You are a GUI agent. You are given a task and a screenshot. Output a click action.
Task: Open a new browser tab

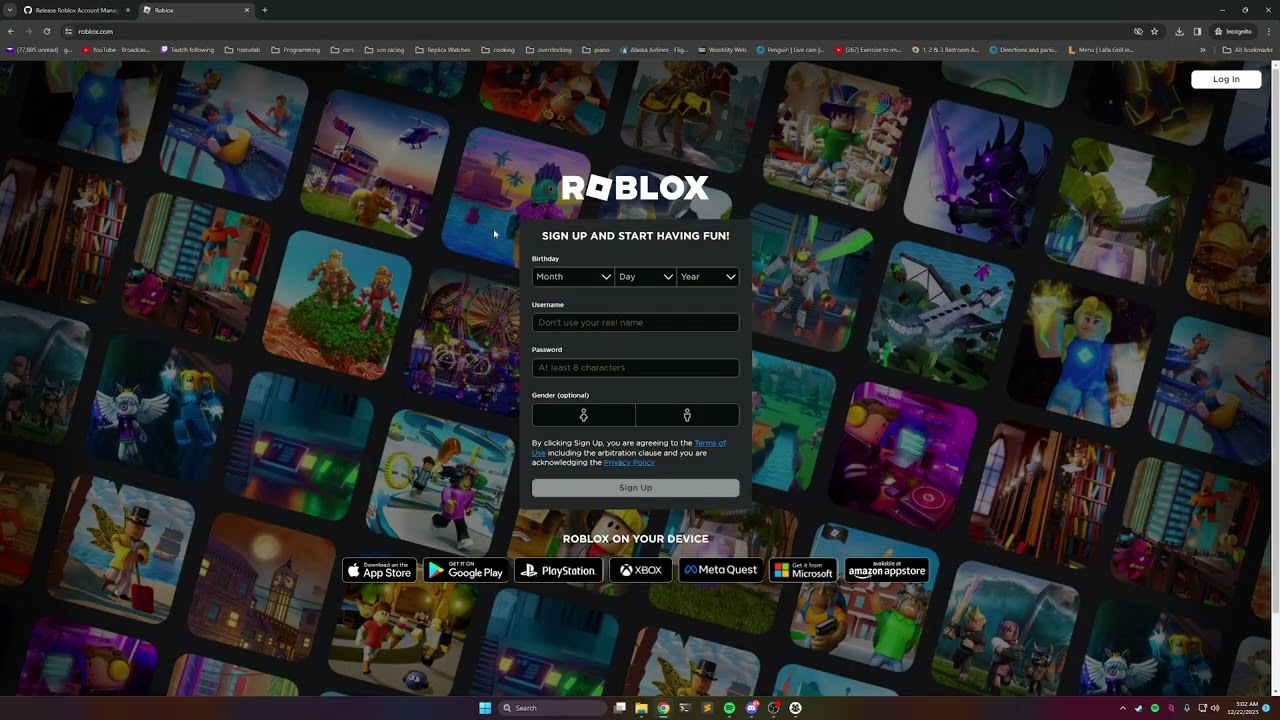(265, 10)
